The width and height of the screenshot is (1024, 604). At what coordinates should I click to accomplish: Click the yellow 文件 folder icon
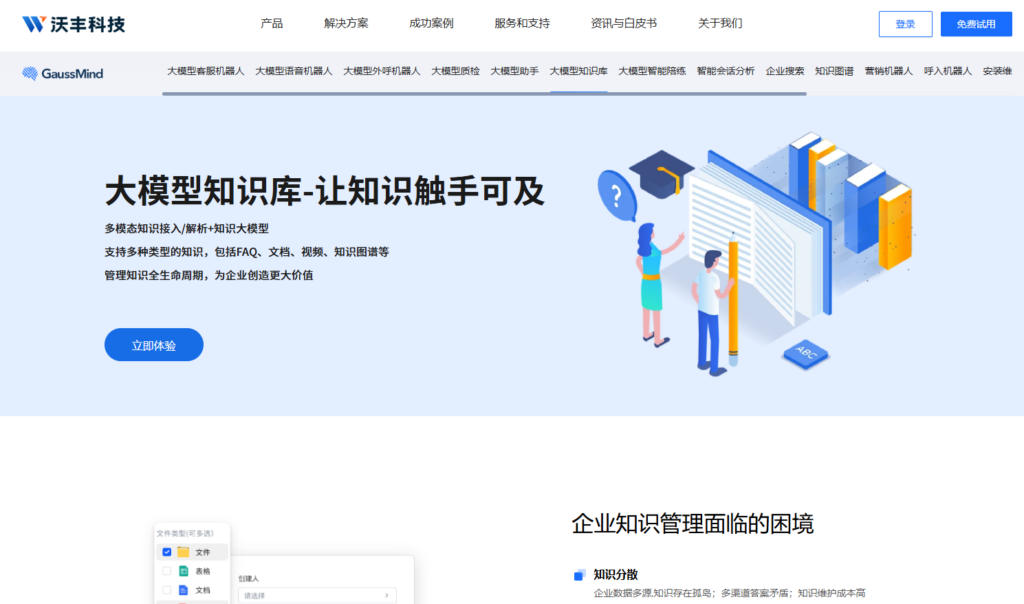[183, 552]
